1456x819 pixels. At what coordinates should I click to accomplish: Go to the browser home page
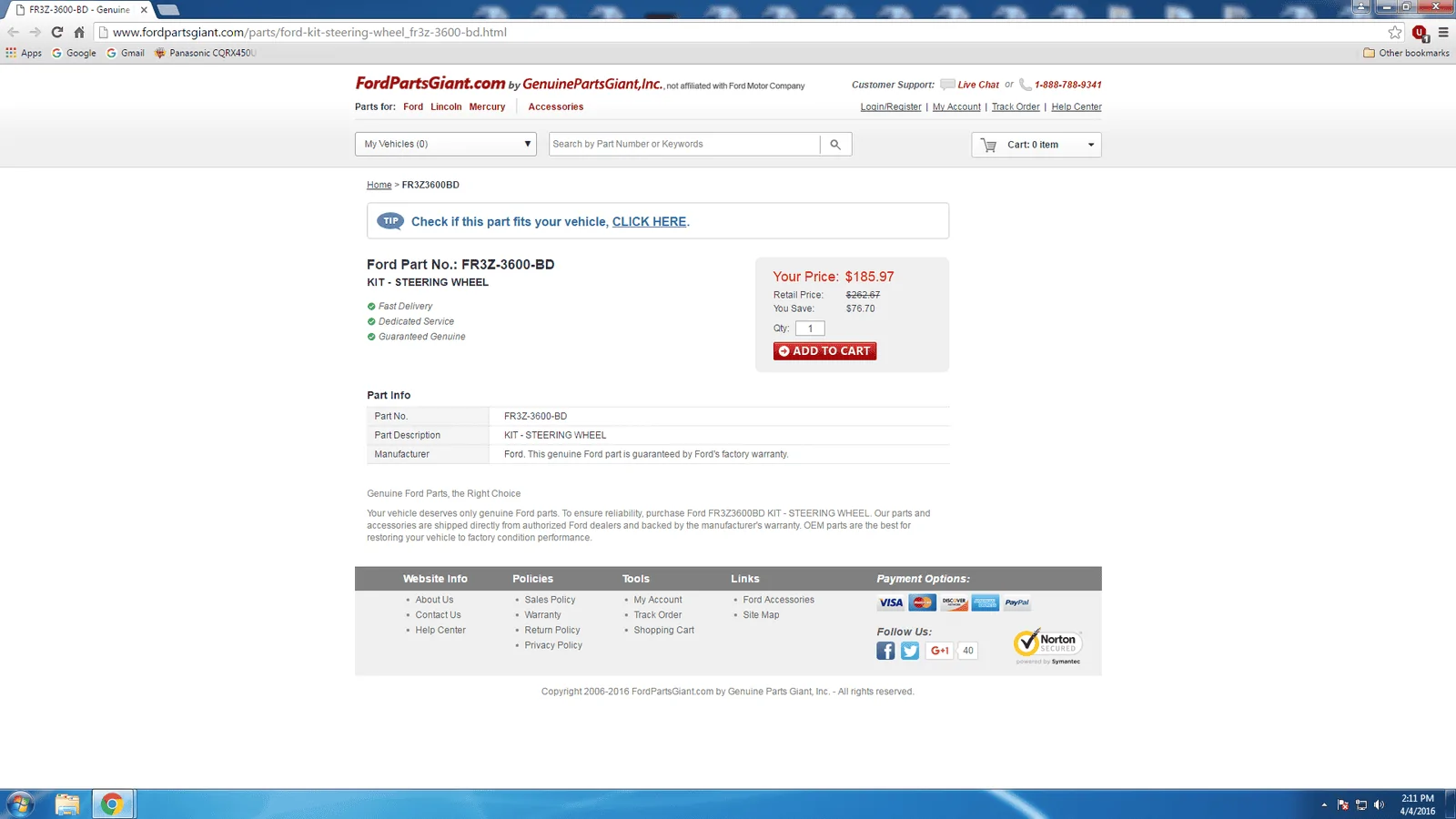point(79,32)
